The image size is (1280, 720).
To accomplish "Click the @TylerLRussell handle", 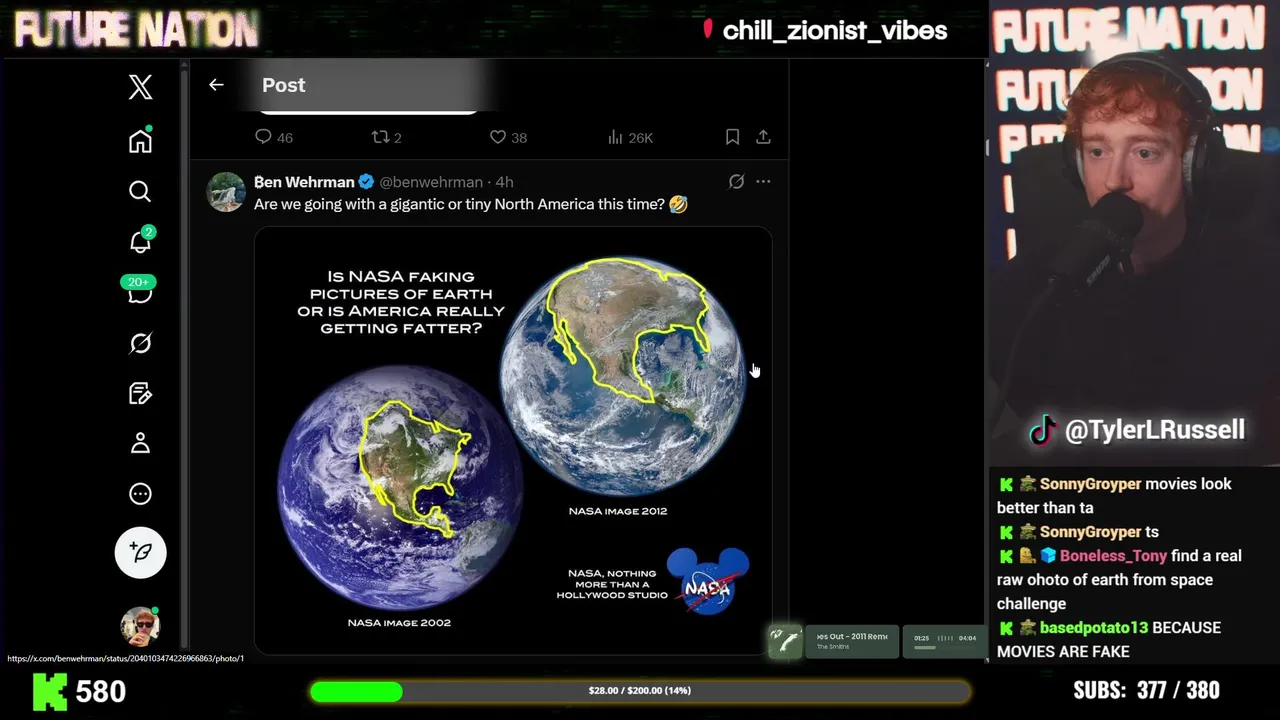I will [1155, 430].
